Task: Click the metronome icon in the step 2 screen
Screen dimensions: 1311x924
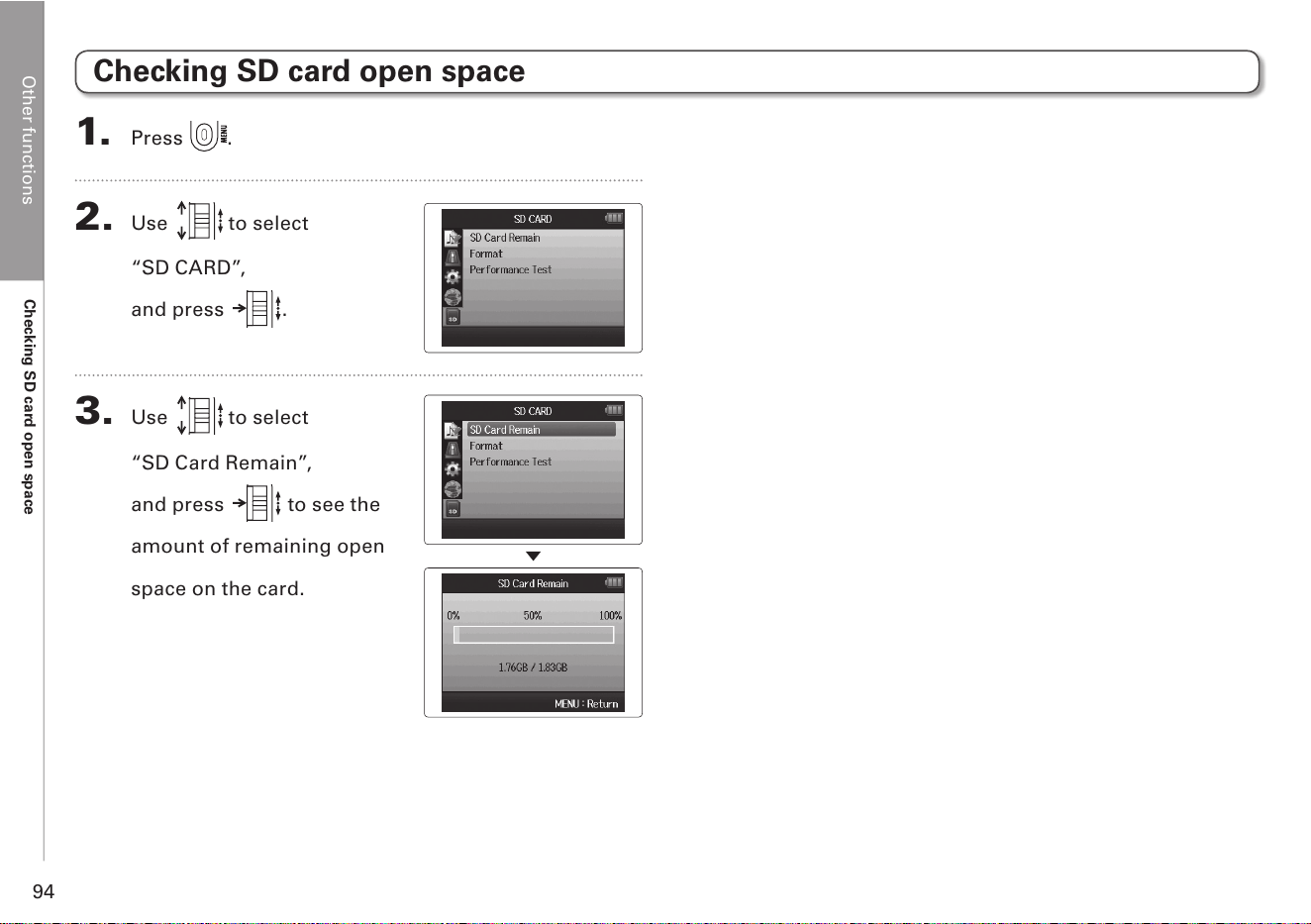Action: [453, 257]
